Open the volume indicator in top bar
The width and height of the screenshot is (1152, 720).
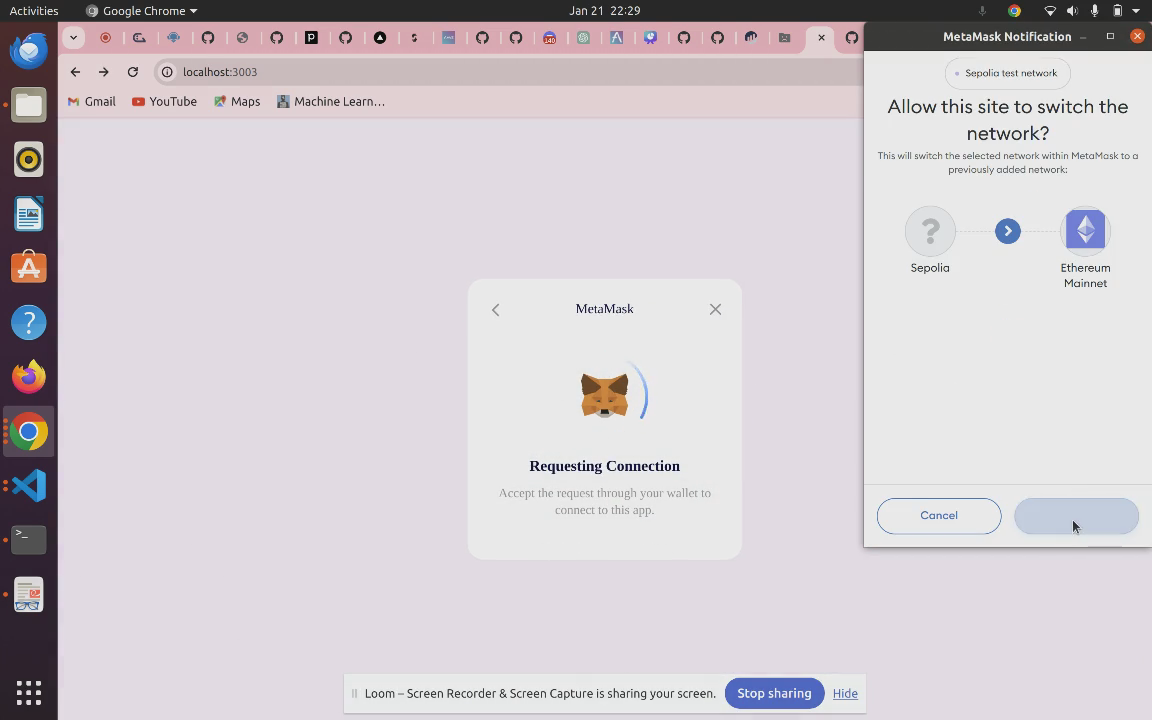[1072, 10]
